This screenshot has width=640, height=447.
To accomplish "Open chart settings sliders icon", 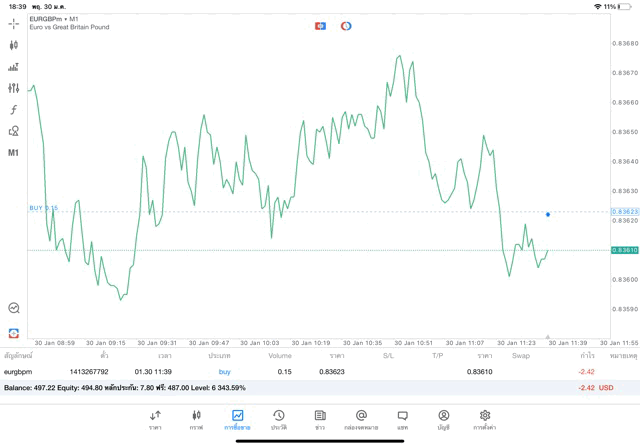I will click(x=13, y=88).
